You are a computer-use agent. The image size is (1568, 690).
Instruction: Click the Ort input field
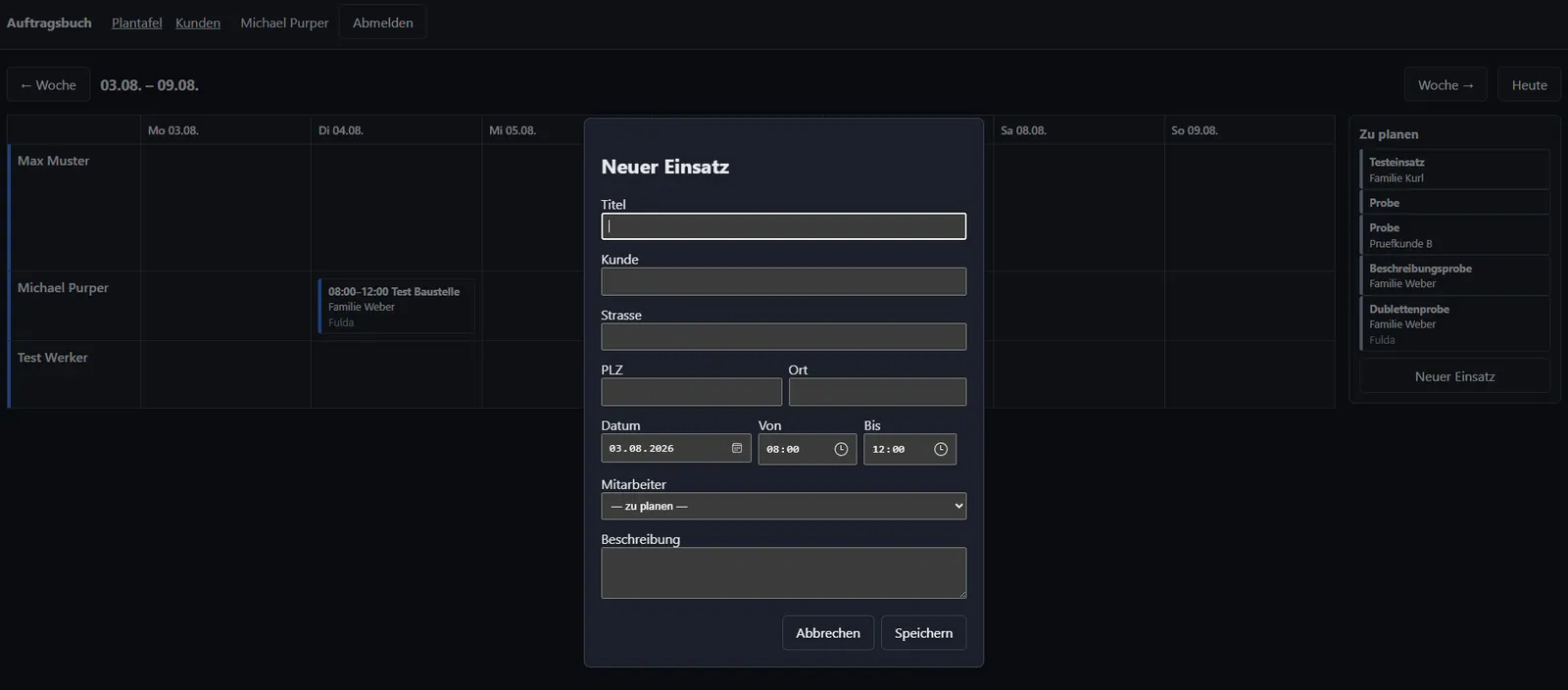(x=877, y=392)
